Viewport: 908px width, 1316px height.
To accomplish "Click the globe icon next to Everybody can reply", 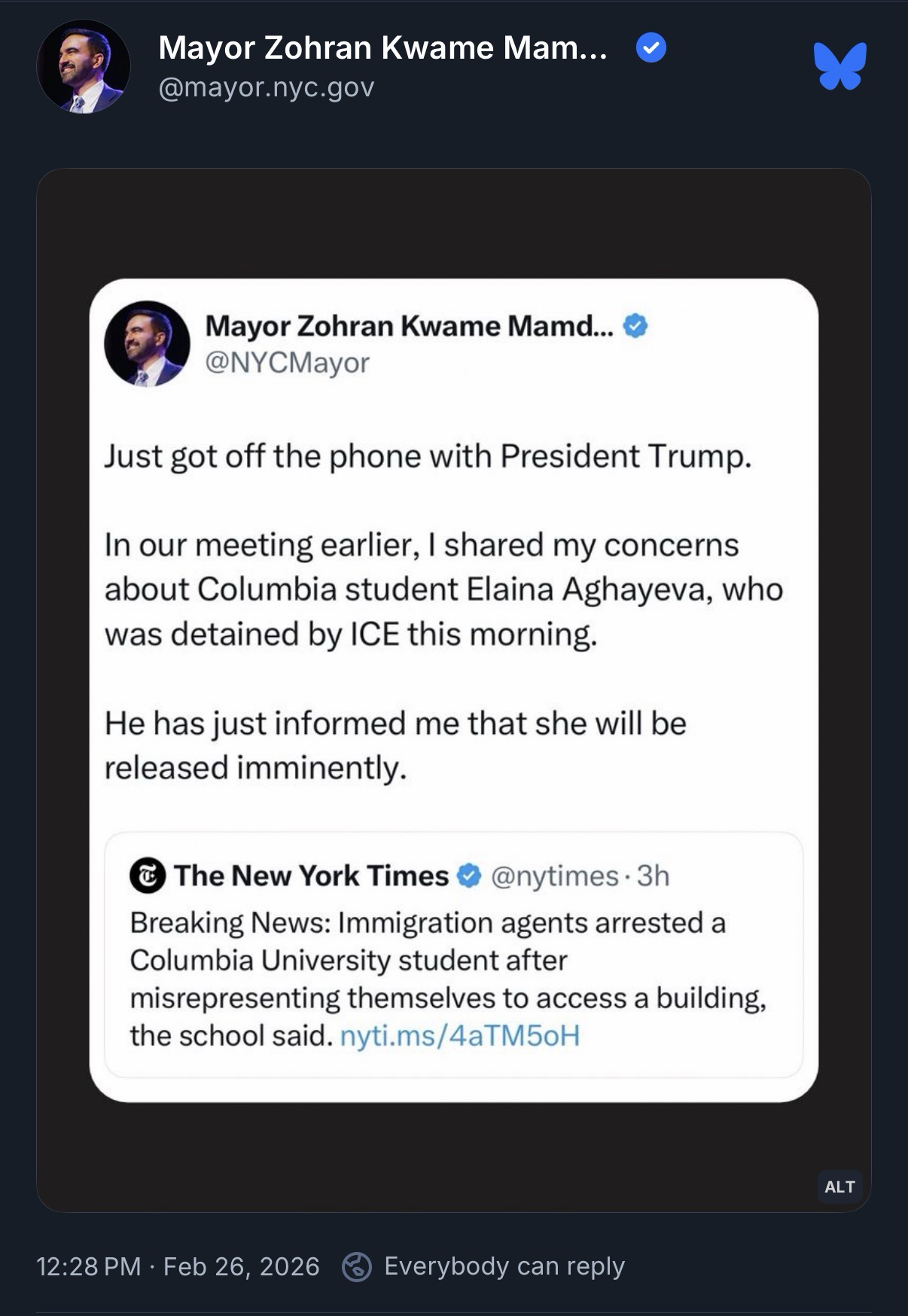I will [357, 1266].
